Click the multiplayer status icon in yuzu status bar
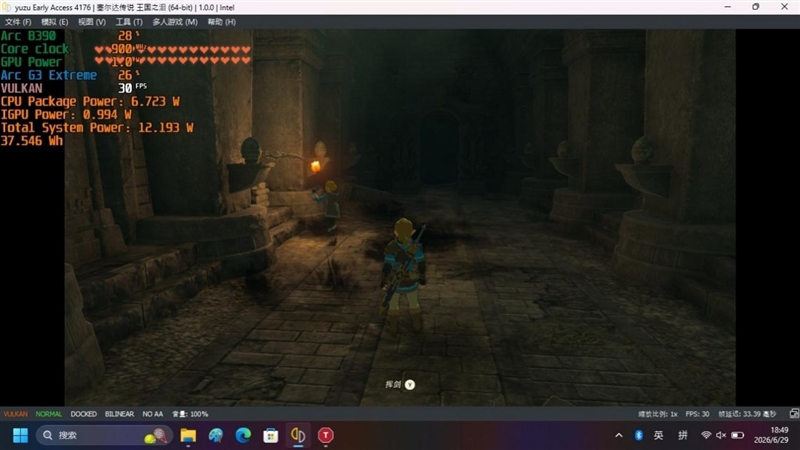The image size is (800, 450). click(x=794, y=414)
